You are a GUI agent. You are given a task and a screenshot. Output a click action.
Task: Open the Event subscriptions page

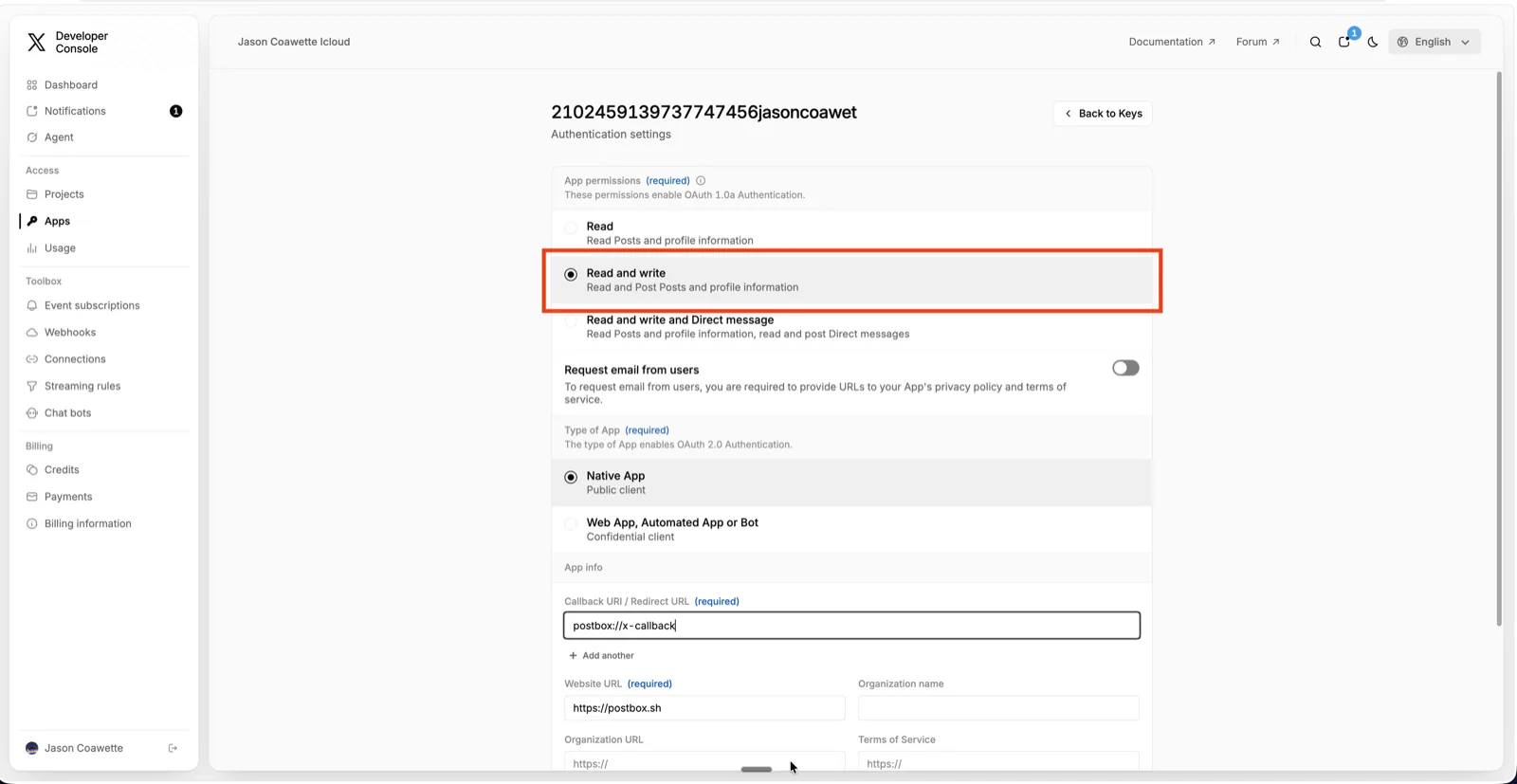point(92,305)
